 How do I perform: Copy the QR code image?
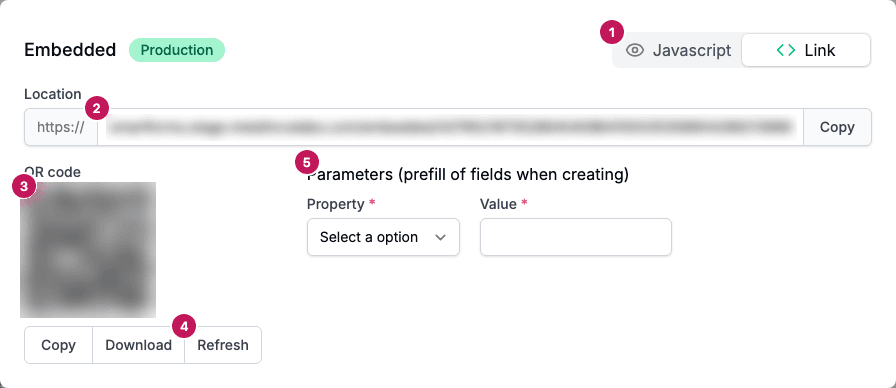tap(58, 345)
